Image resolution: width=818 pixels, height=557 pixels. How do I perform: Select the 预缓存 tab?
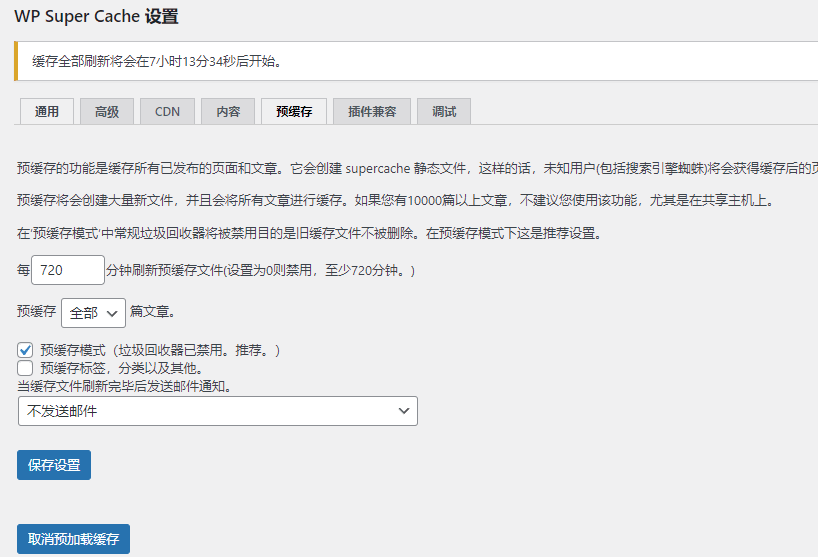(294, 111)
